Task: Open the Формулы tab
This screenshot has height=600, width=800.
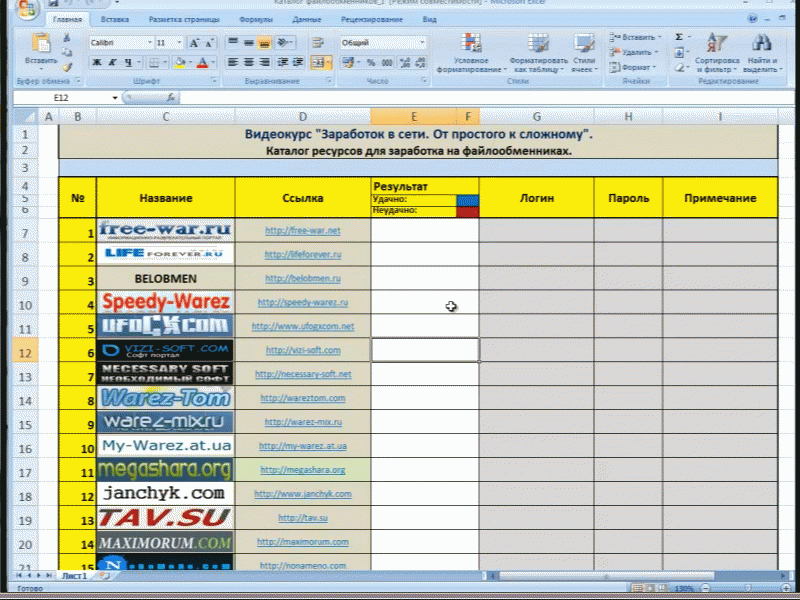Action: coord(256,19)
